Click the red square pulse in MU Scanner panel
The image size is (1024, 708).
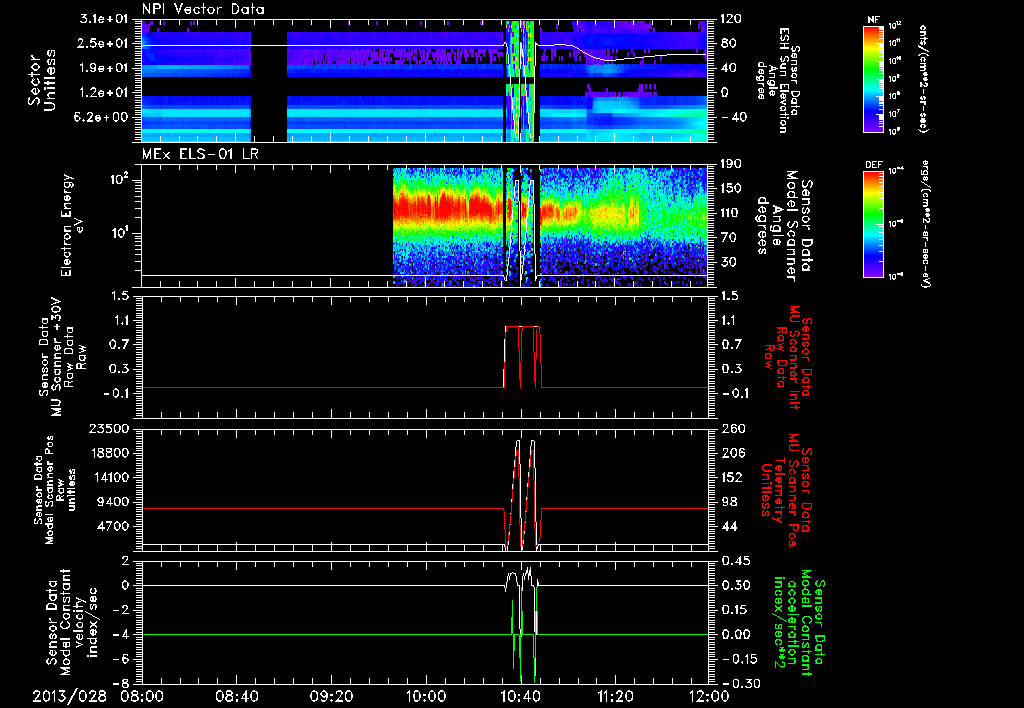(x=522, y=357)
